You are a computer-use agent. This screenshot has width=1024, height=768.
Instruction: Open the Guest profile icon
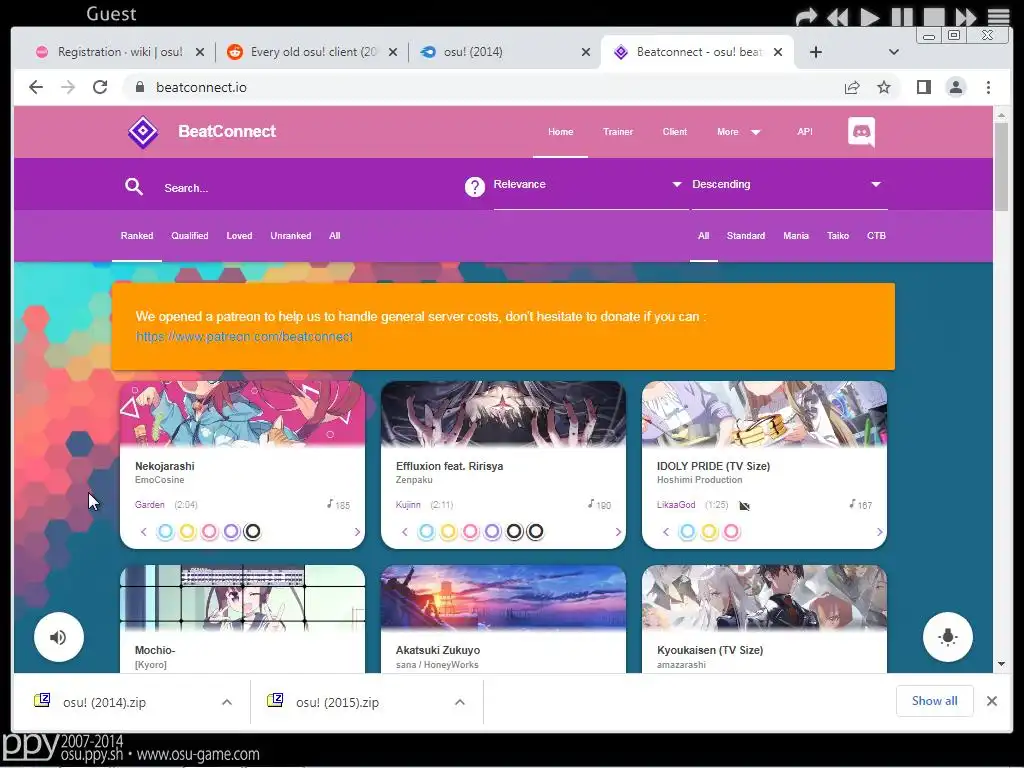click(955, 87)
